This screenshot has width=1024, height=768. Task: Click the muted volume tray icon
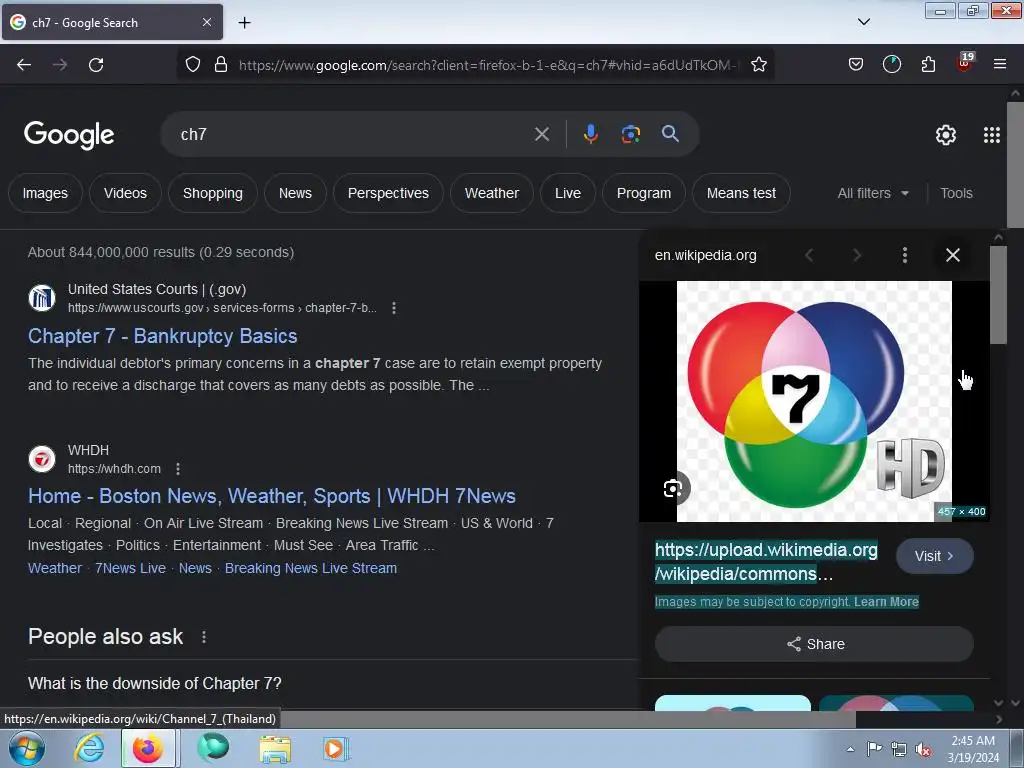click(923, 750)
